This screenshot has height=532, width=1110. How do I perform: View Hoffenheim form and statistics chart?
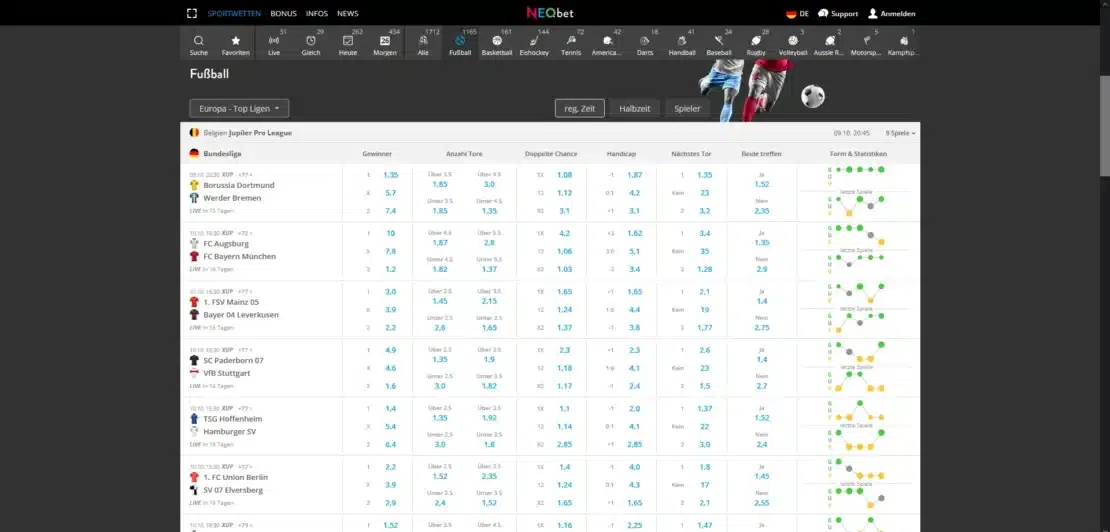pyautogui.click(x=858, y=427)
